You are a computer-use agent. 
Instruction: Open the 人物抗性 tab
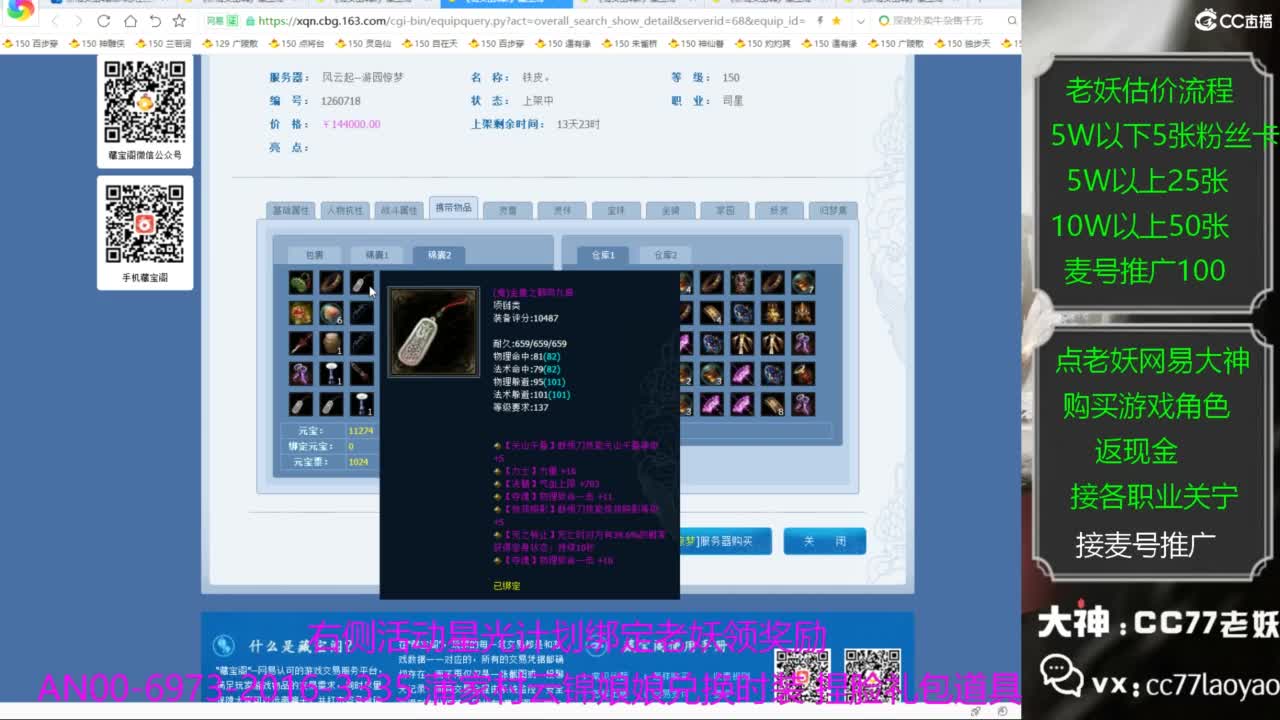coord(345,211)
